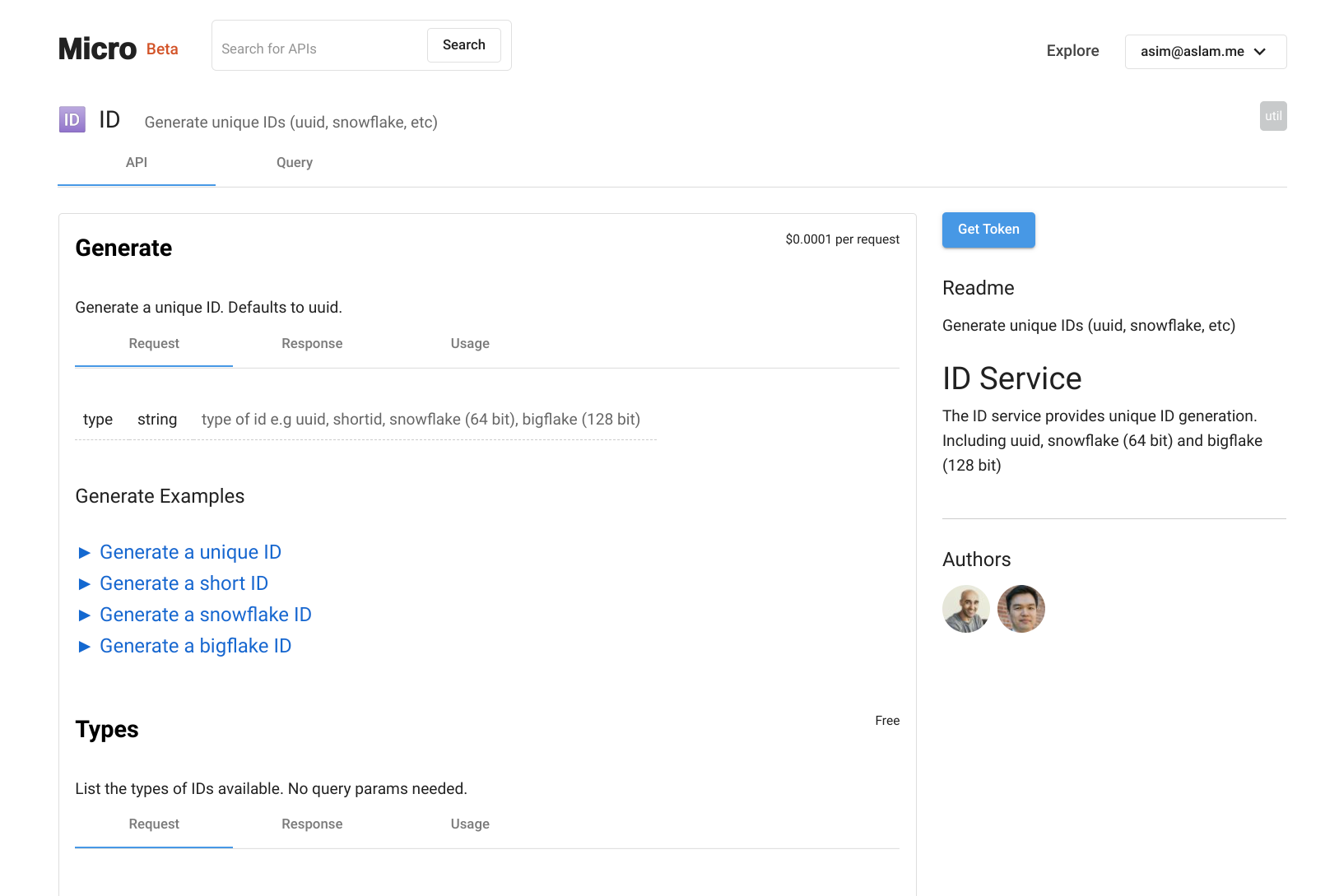Click the second author avatar
The width and height of the screenshot is (1339, 896).
[x=1021, y=609]
